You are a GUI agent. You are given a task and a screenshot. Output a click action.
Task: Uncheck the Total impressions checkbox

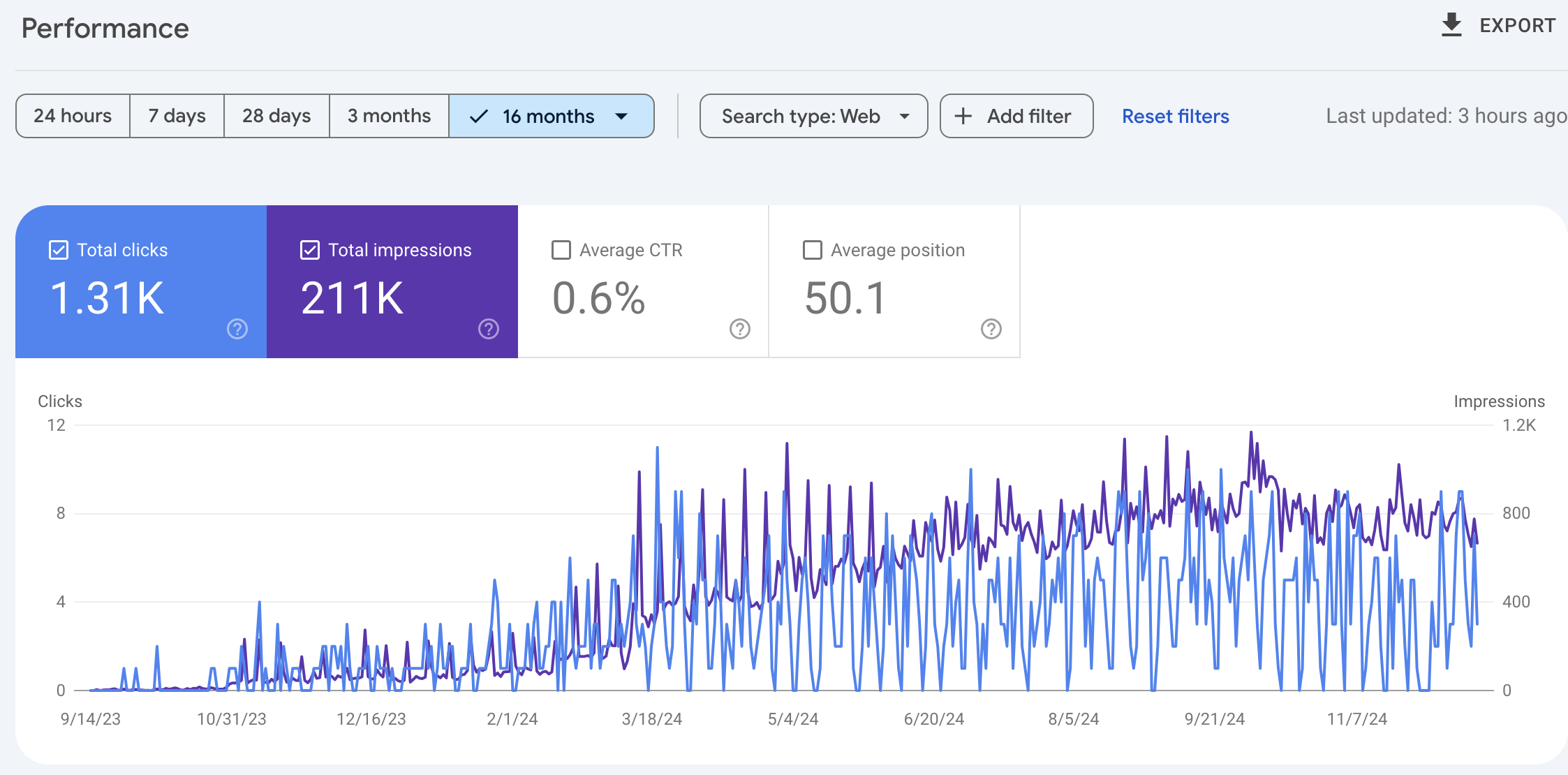[x=310, y=250]
